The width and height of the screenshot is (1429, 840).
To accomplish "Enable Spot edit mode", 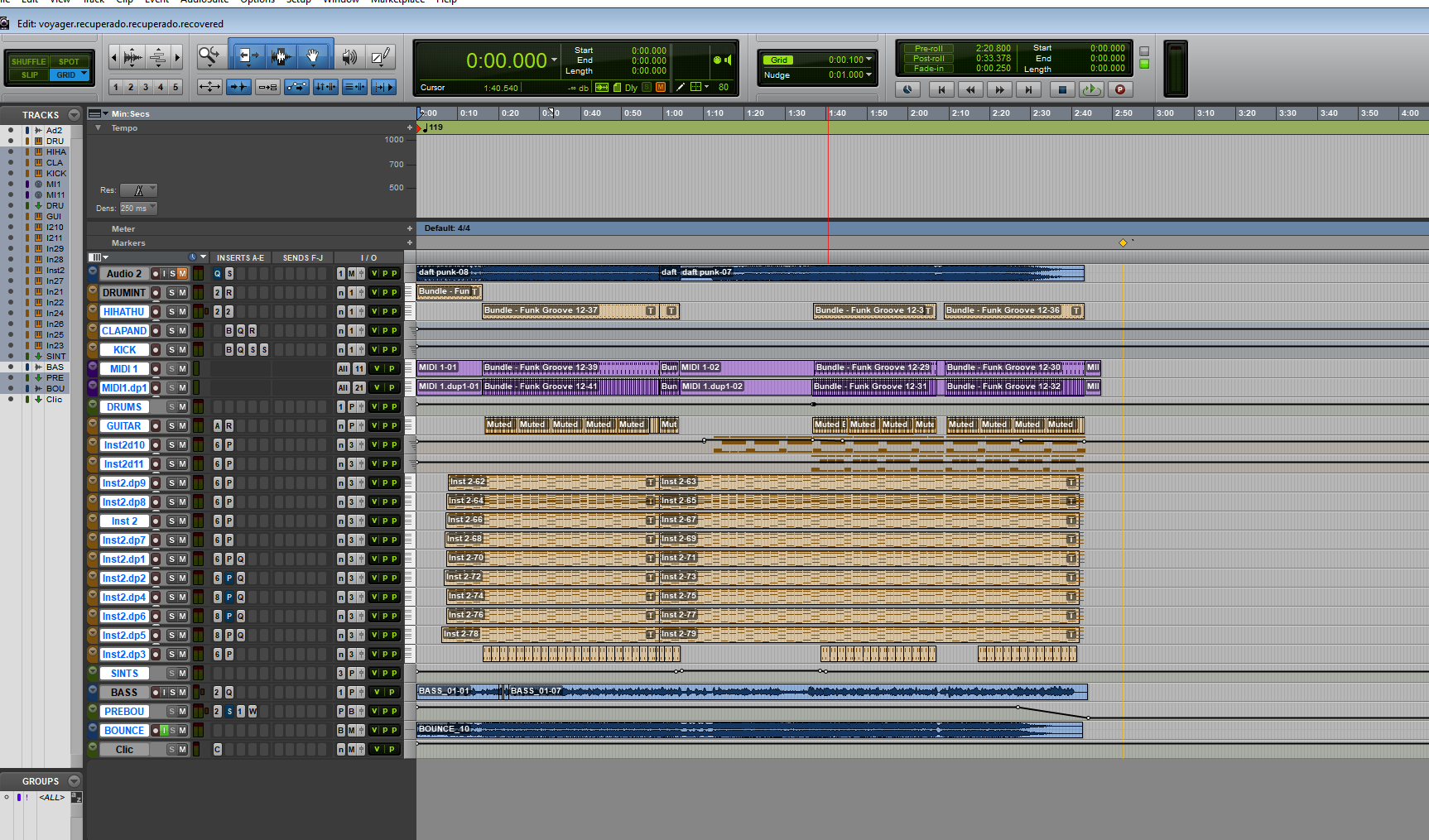I will coord(69,61).
